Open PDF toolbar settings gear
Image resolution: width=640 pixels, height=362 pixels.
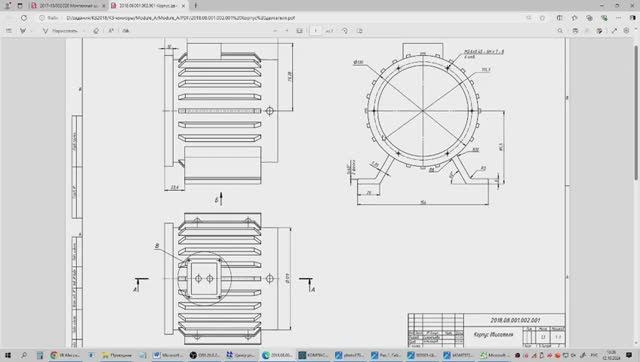(627, 31)
